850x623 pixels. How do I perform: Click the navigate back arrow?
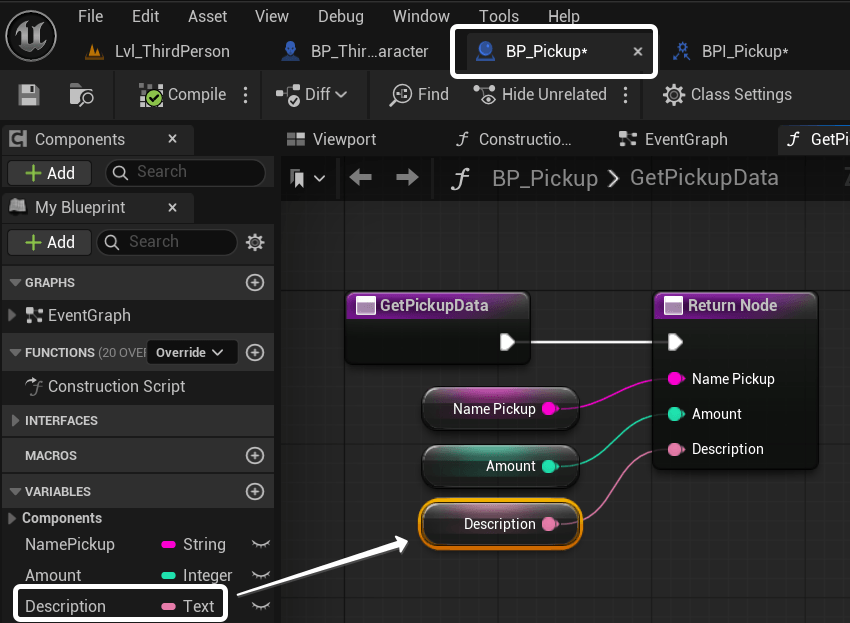pos(361,178)
